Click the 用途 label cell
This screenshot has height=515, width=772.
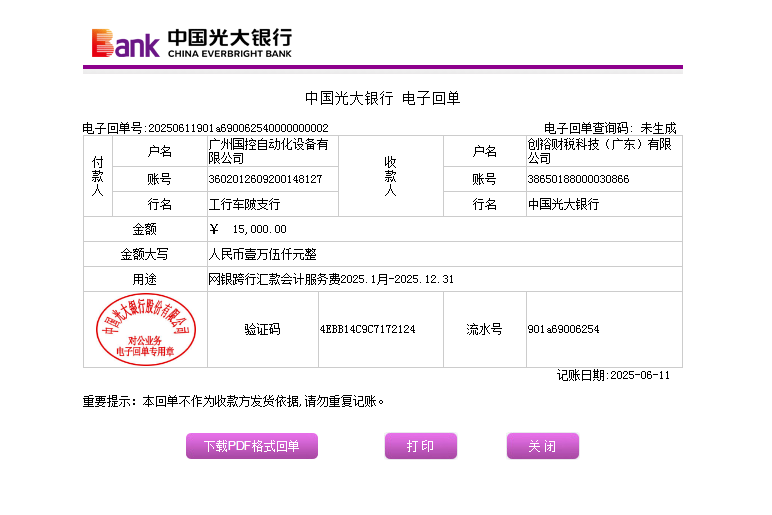click(145, 279)
